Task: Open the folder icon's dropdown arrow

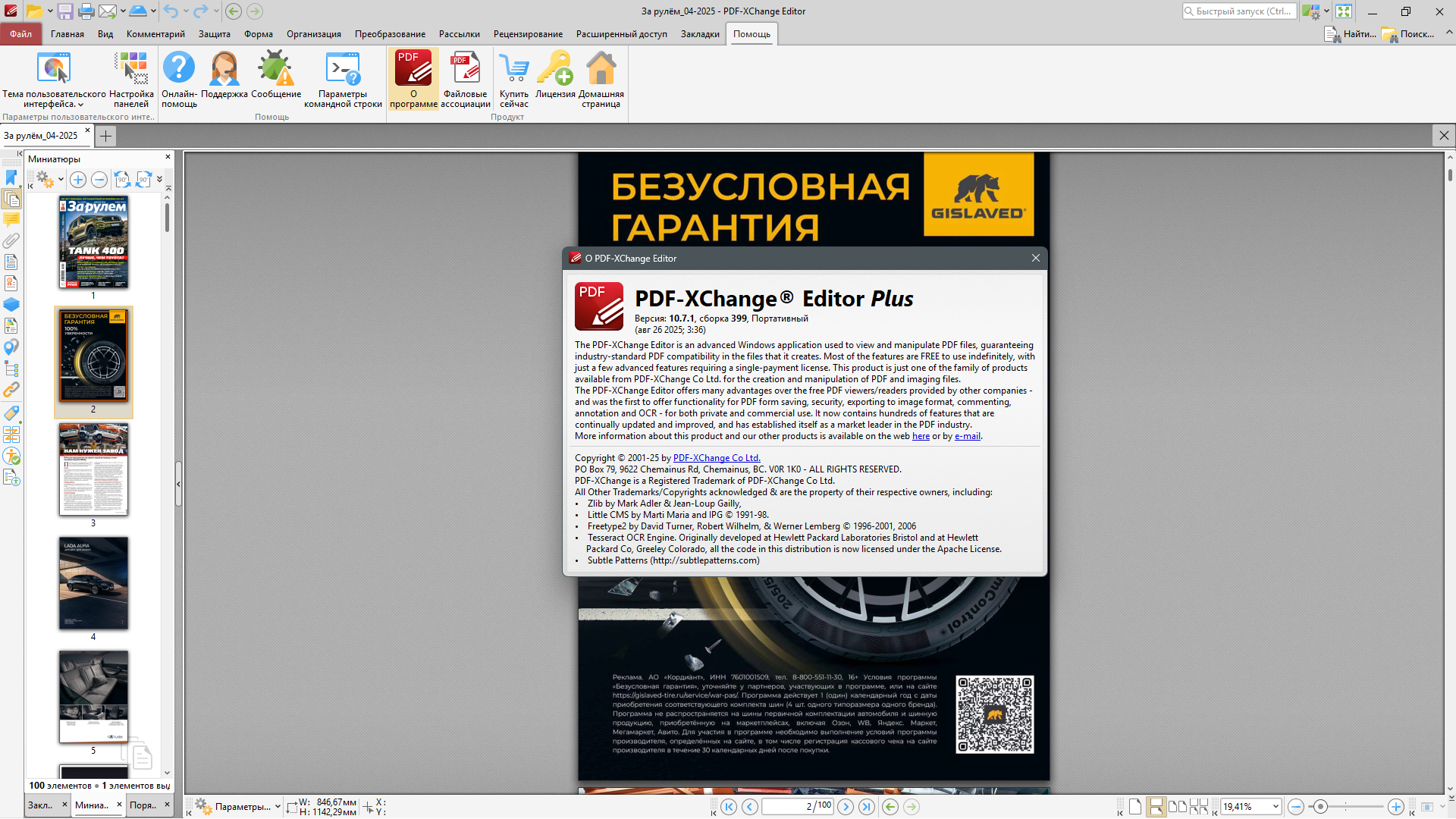Action: click(50, 11)
